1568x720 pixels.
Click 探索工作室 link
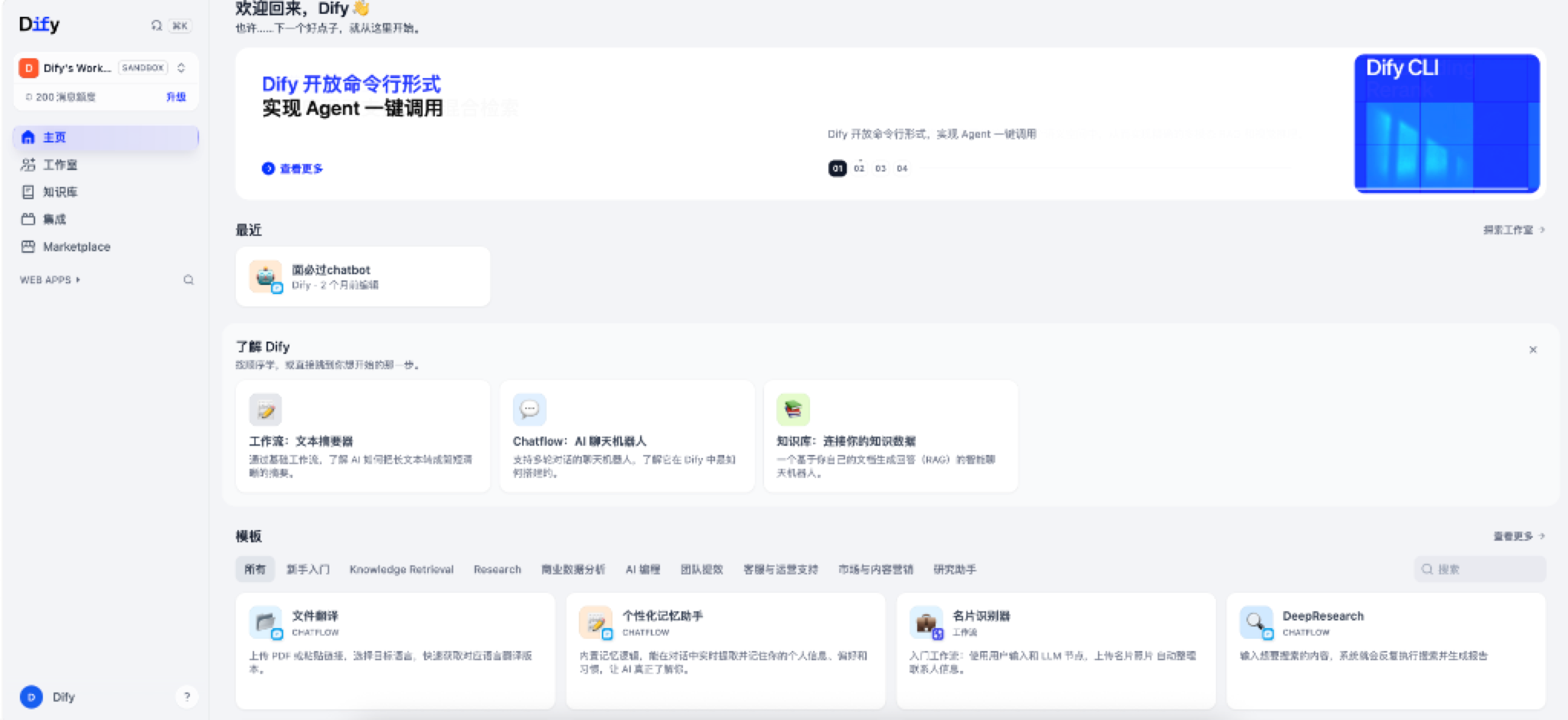tap(1514, 230)
